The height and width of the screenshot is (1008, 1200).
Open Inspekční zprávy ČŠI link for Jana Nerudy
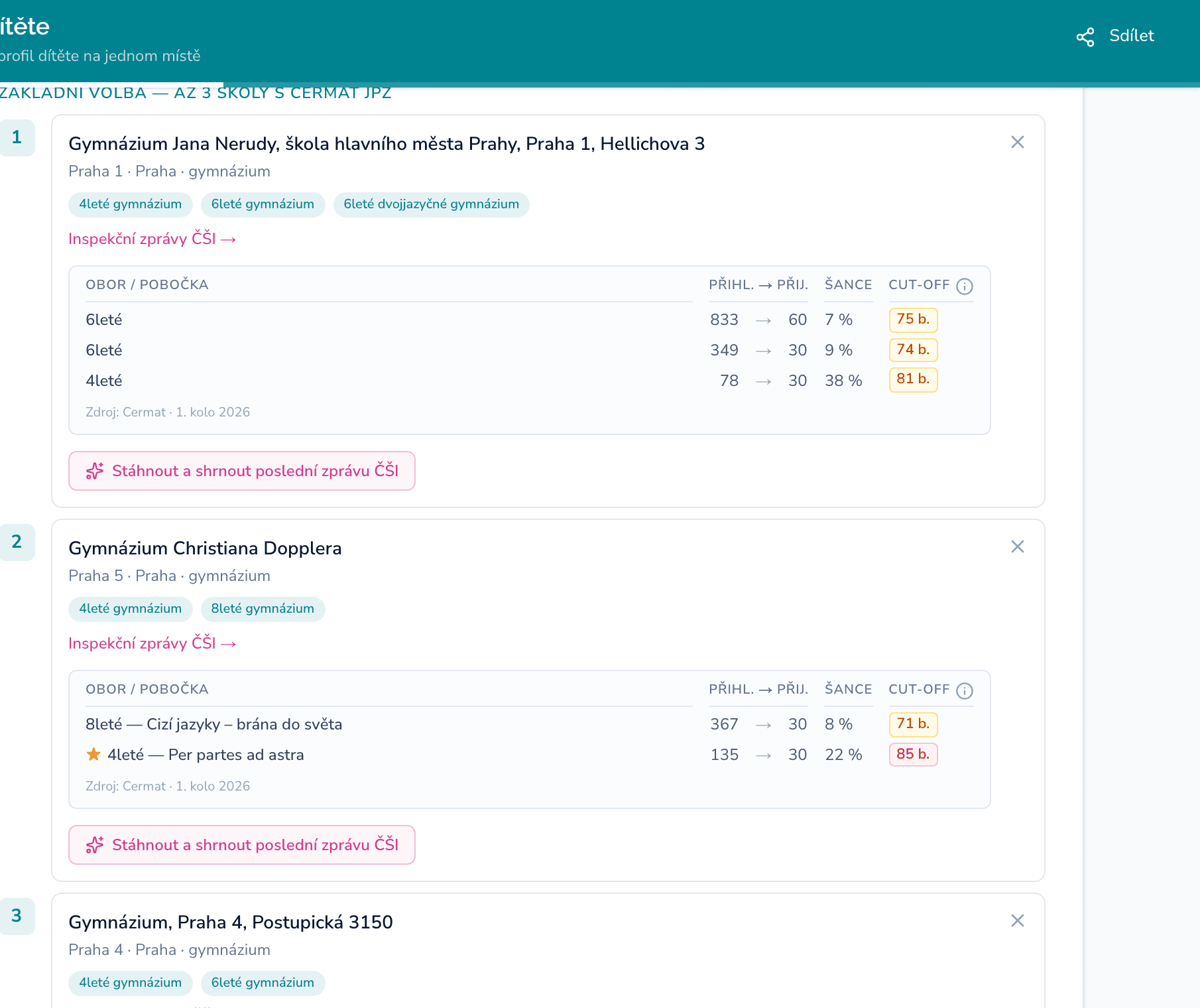[152, 239]
